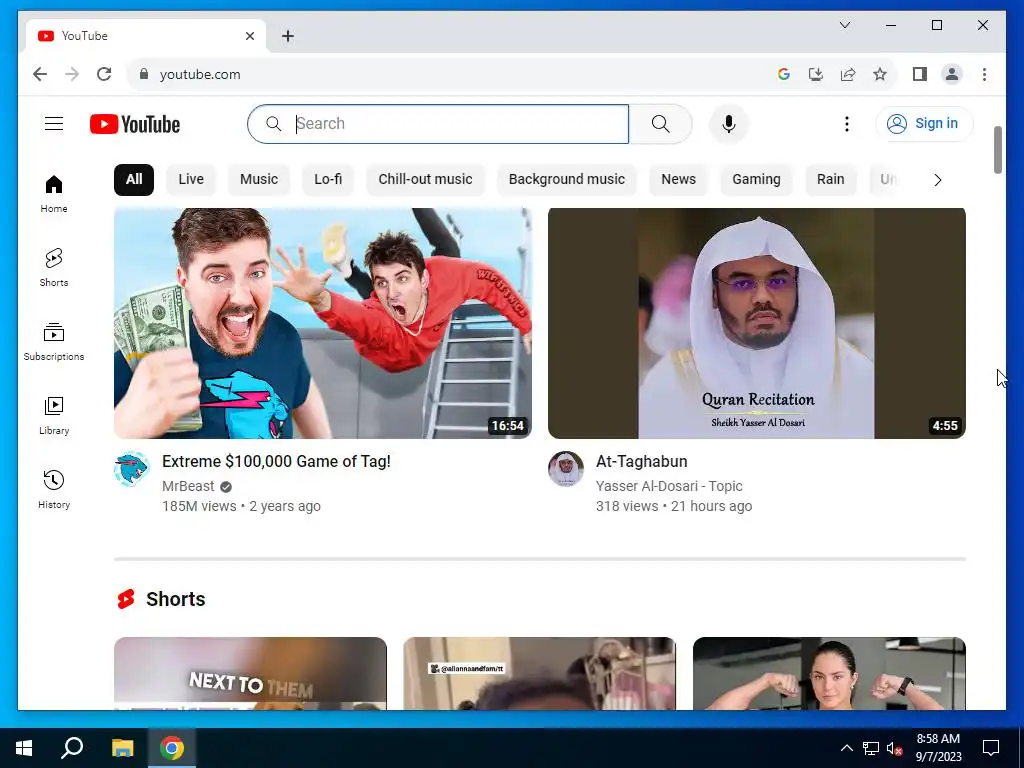Viewport: 1024px width, 768px height.
Task: Show hidden system tray icons
Action: (846, 748)
